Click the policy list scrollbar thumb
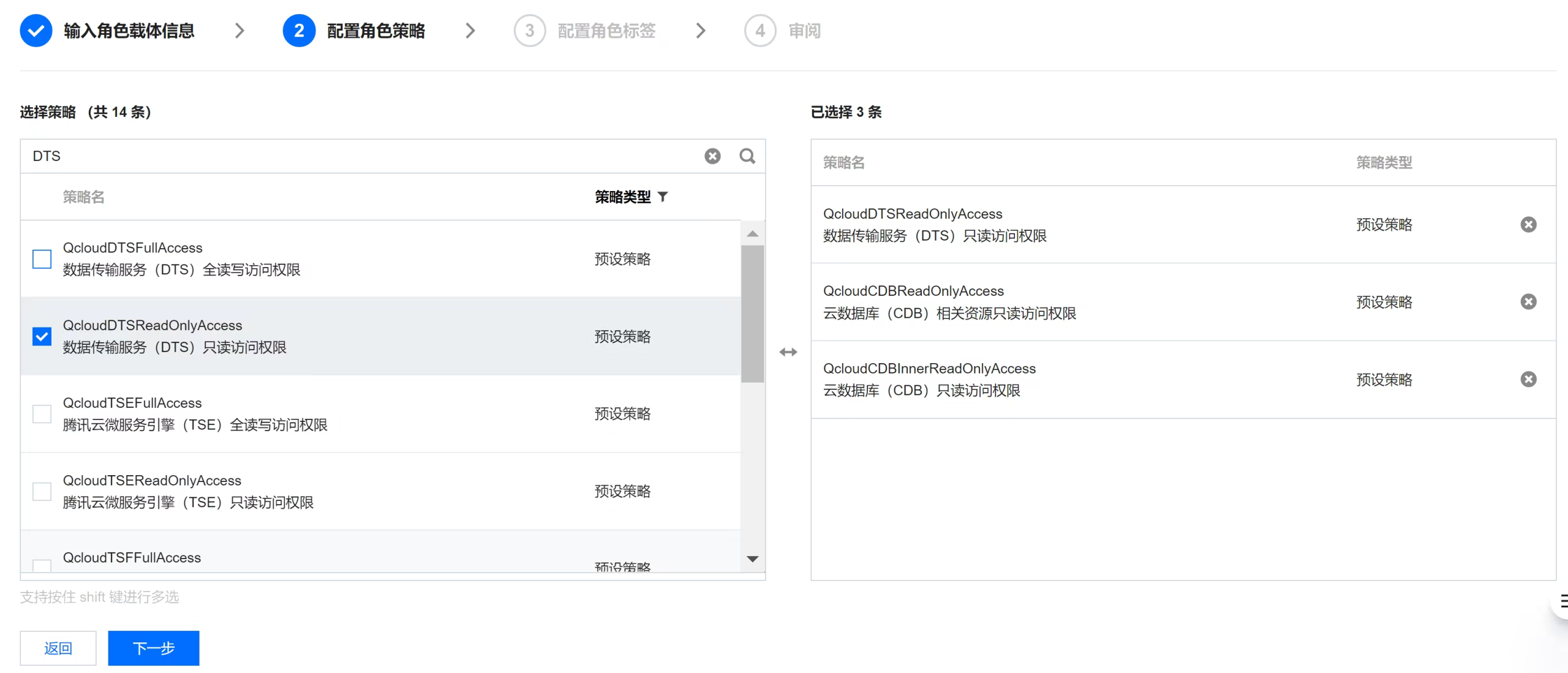 [x=752, y=314]
